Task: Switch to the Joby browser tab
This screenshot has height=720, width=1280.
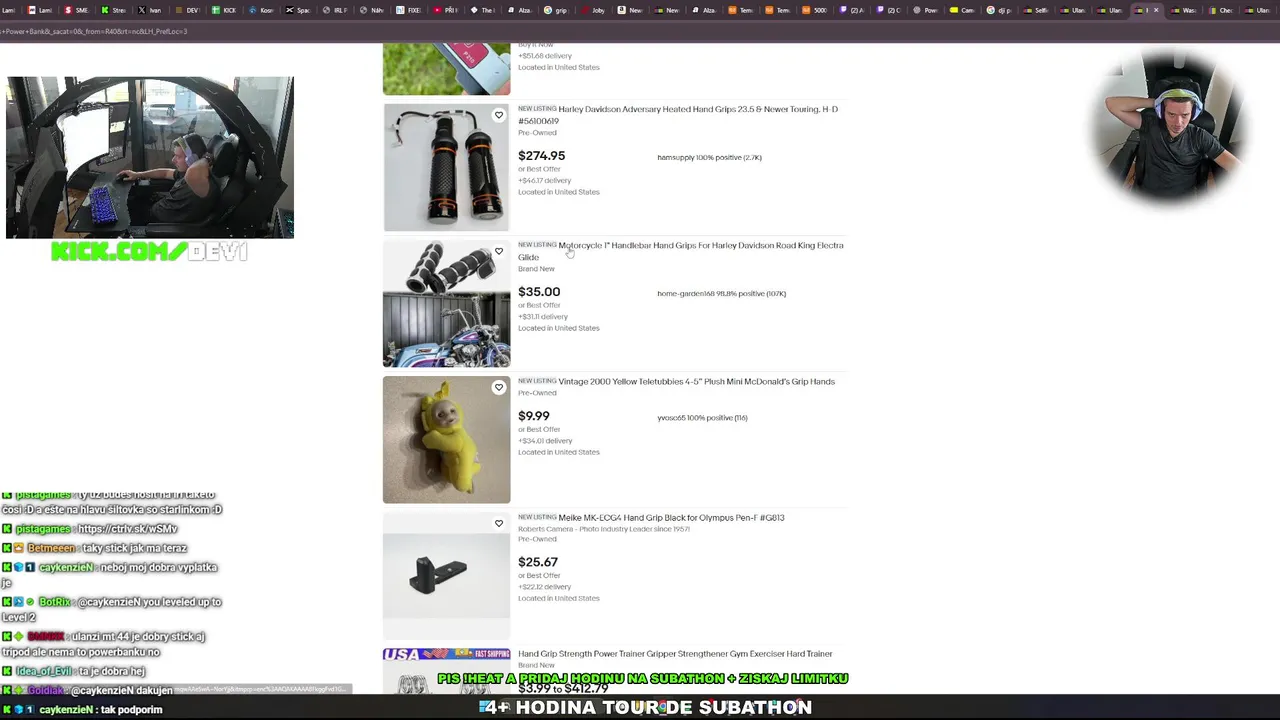Action: tap(594, 10)
